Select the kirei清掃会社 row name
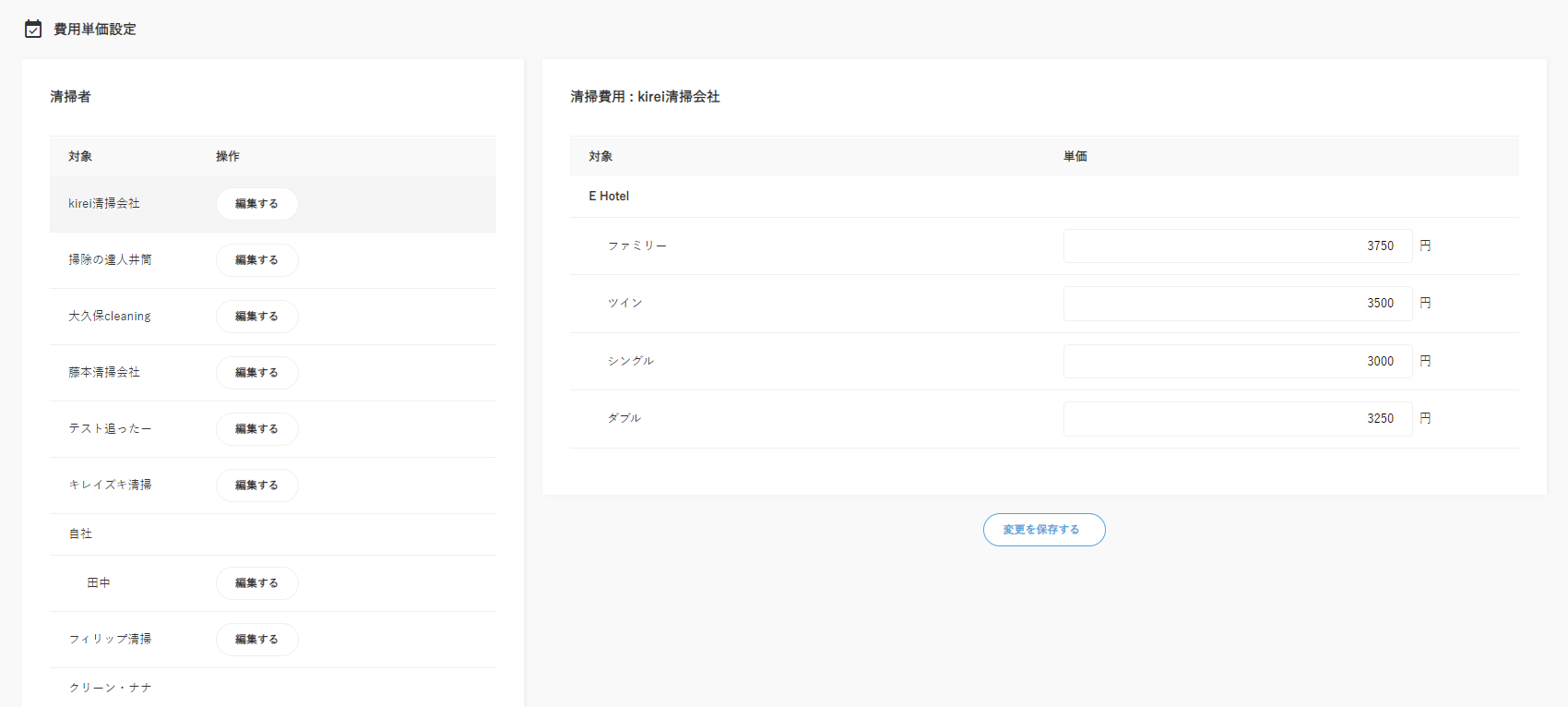Viewport: 1568px width, 707px height. pos(104,204)
